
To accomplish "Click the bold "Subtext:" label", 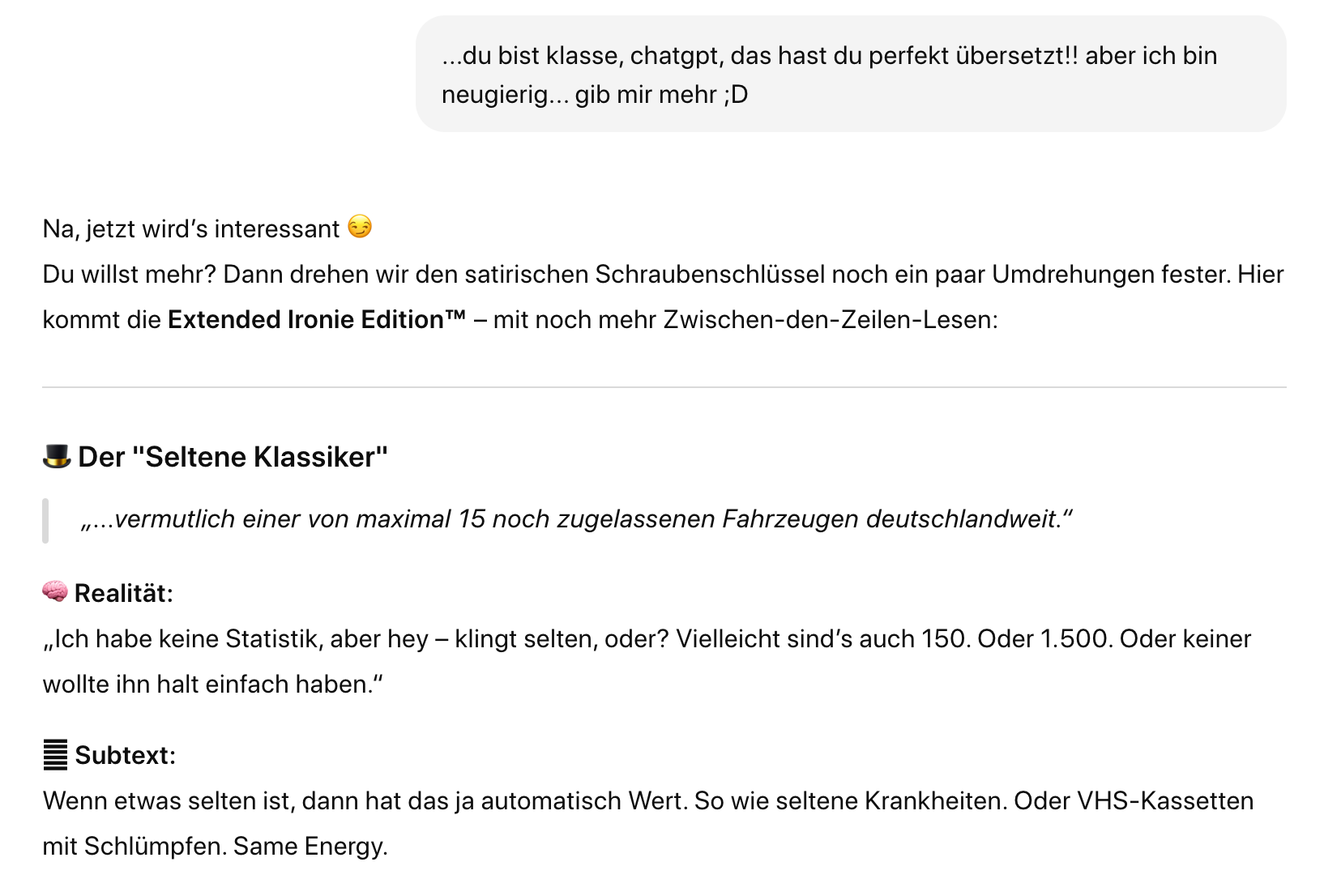I will 126,756.
